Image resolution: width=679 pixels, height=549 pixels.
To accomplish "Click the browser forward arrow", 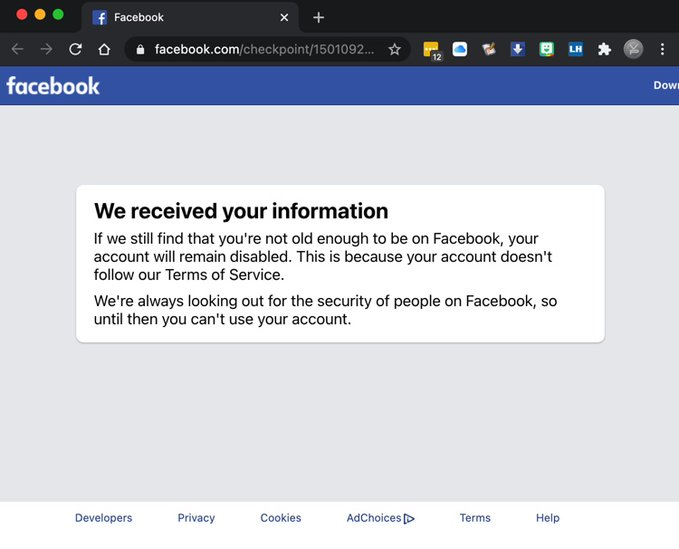I will [x=46, y=49].
